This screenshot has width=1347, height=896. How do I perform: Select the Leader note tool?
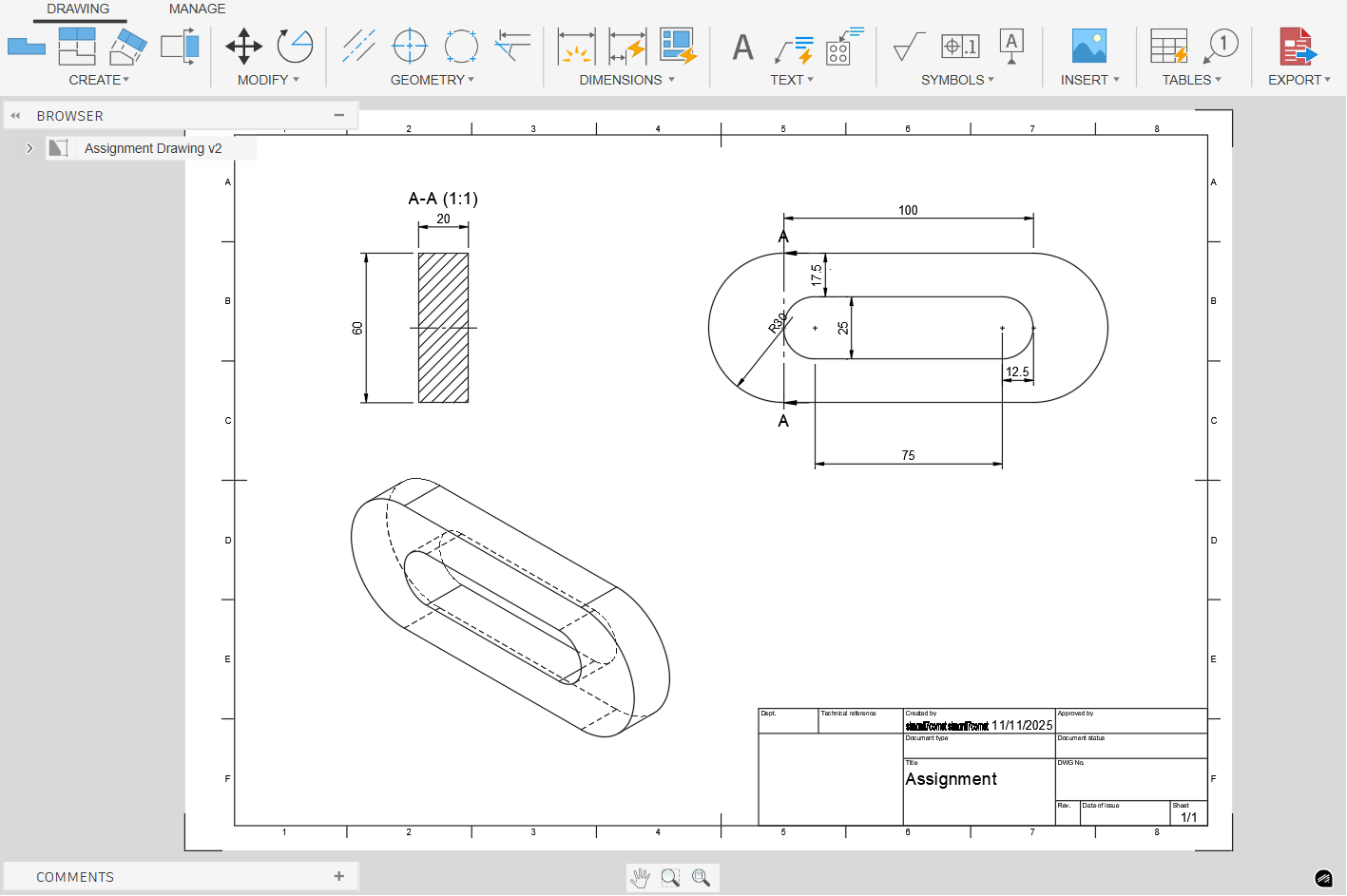coord(794,48)
